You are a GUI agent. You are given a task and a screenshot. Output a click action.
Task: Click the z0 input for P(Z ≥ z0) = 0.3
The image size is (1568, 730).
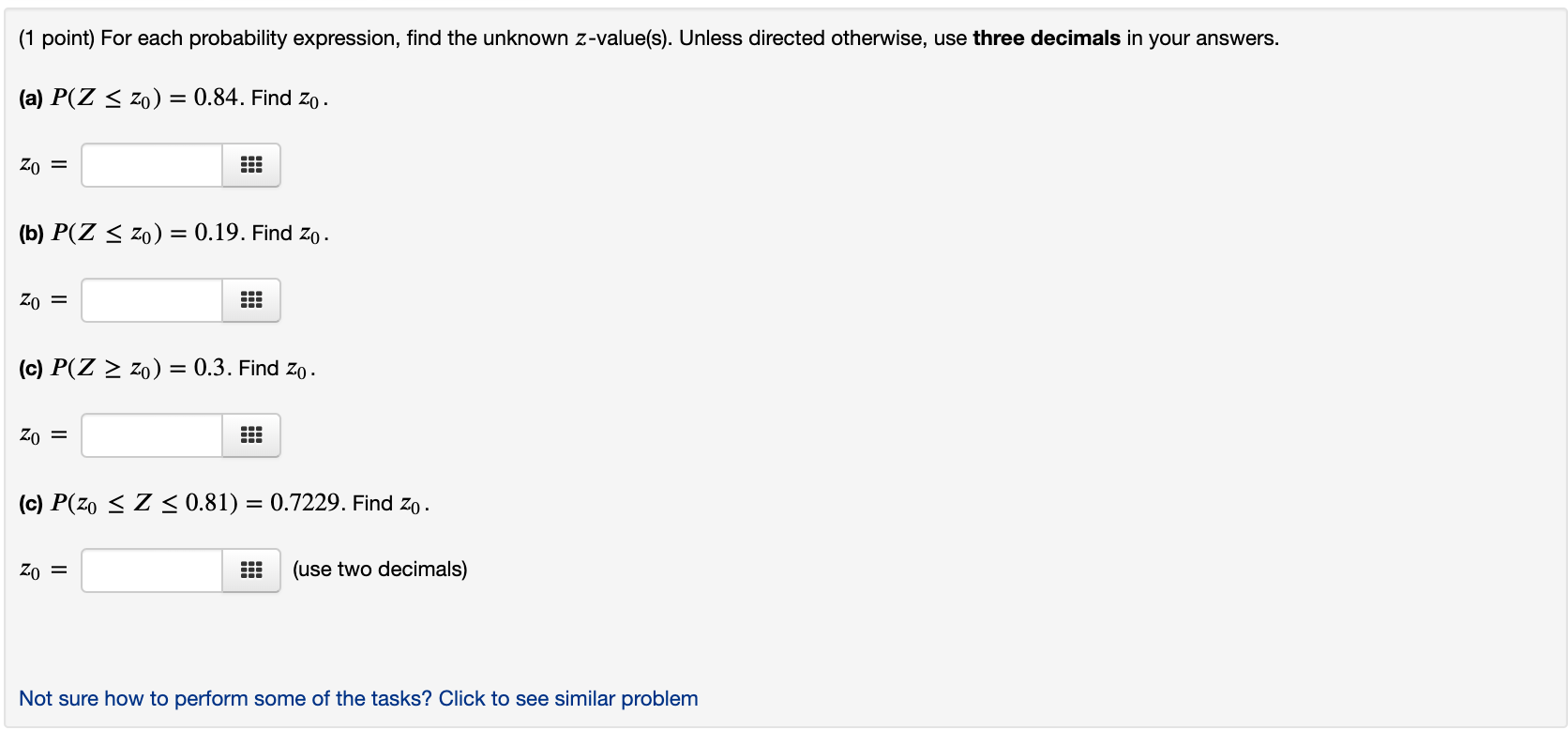tap(150, 434)
